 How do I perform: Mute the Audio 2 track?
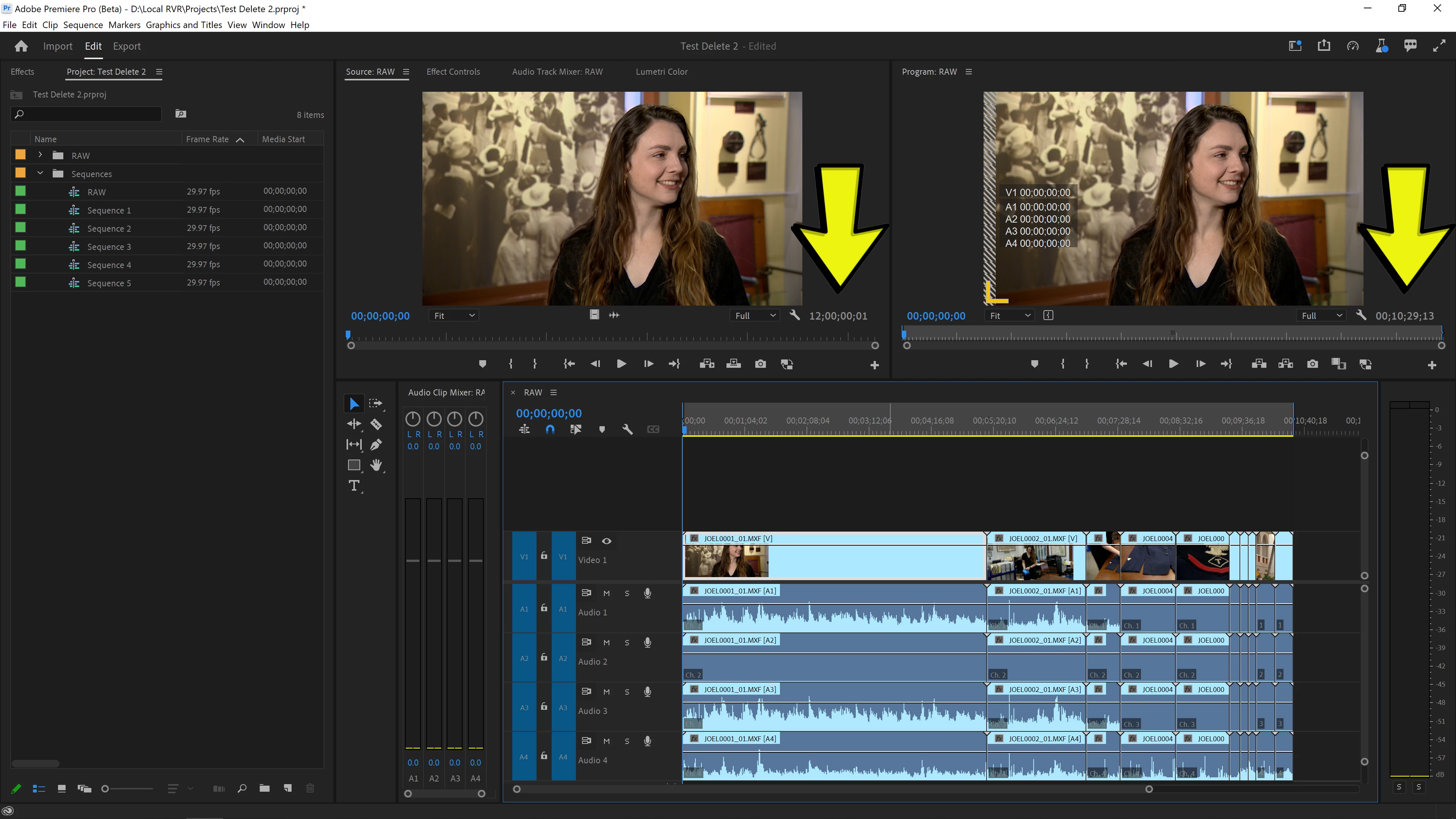(x=607, y=643)
